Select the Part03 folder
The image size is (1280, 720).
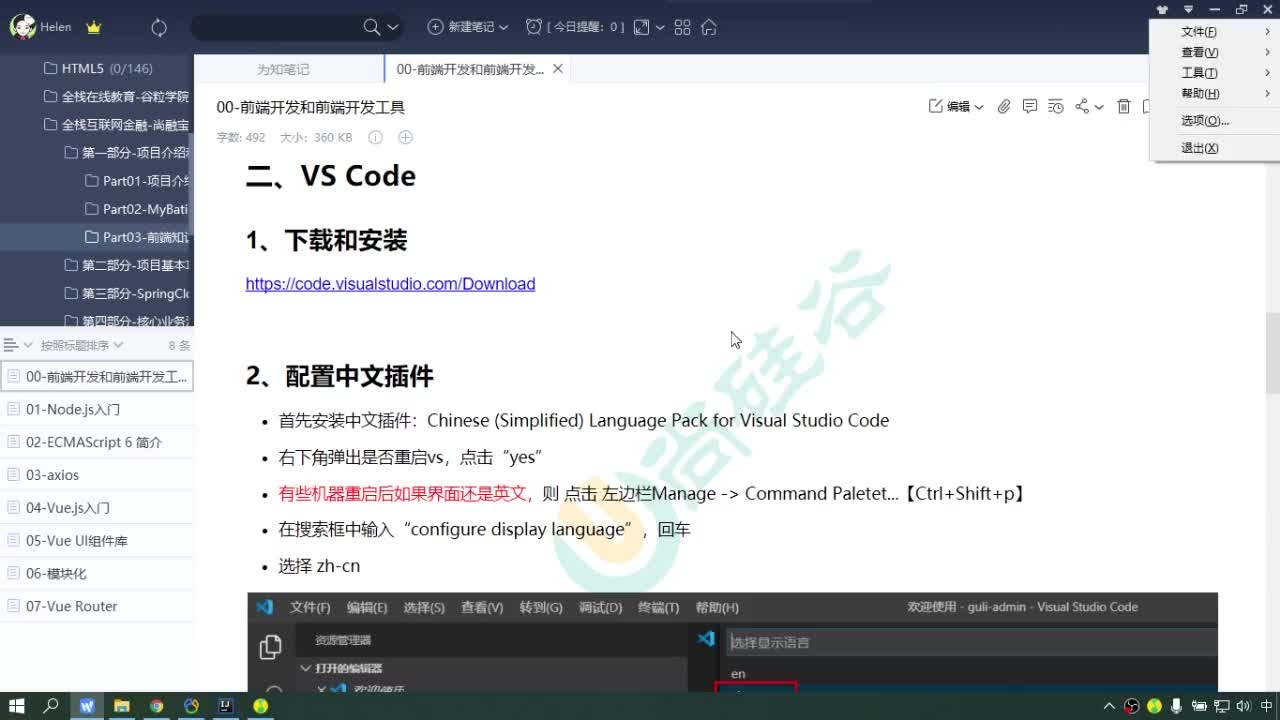click(138, 237)
